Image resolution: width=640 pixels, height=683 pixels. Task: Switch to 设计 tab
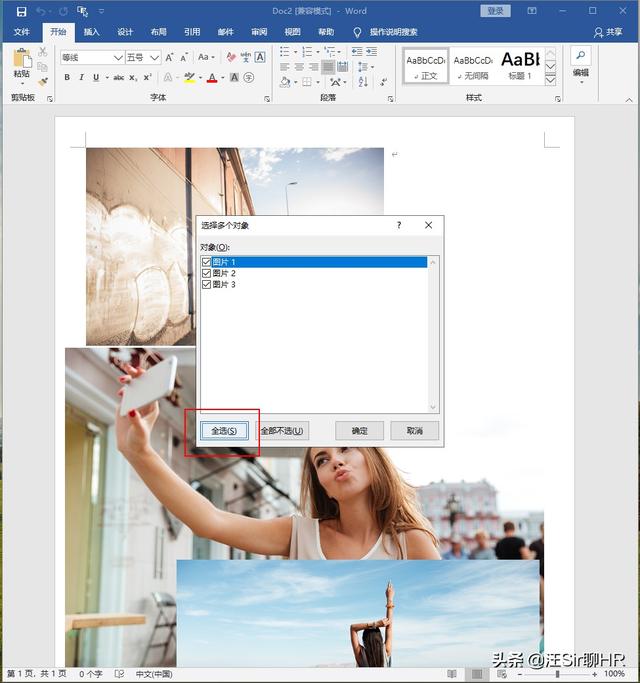point(125,32)
